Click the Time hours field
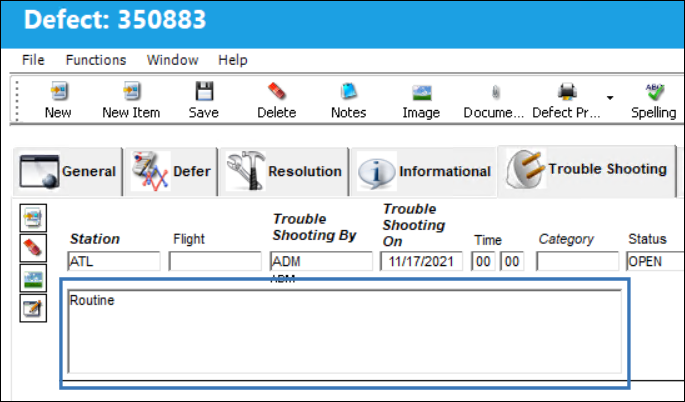This screenshot has width=685, height=402. click(483, 261)
